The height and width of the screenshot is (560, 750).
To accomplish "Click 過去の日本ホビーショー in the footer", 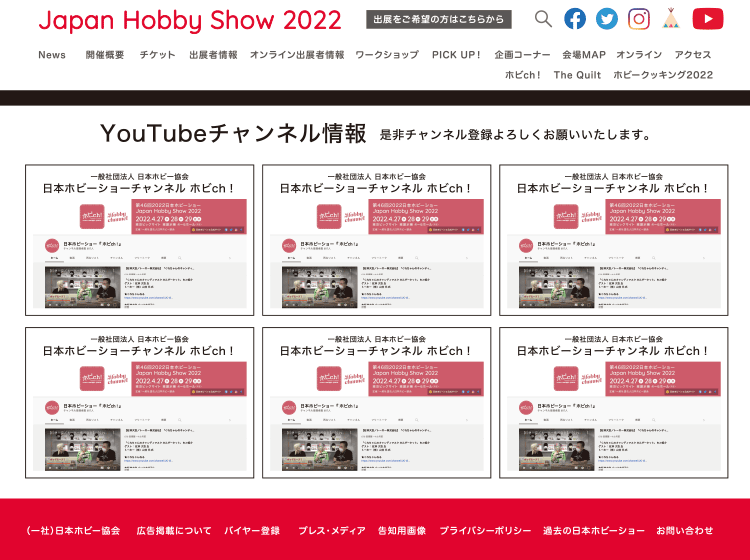I will pos(594,531).
